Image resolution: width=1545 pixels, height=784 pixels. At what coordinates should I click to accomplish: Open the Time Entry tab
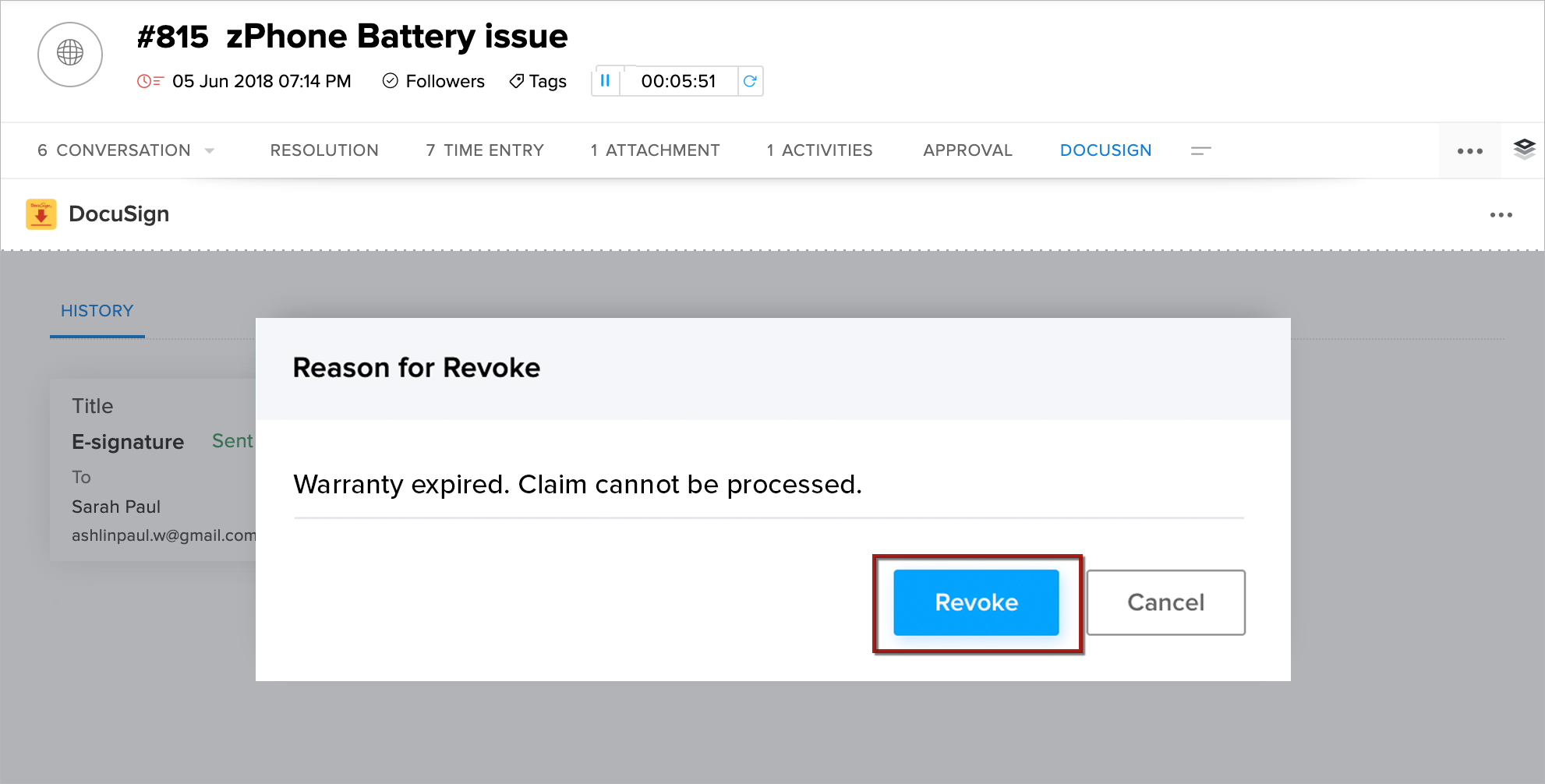click(x=485, y=150)
